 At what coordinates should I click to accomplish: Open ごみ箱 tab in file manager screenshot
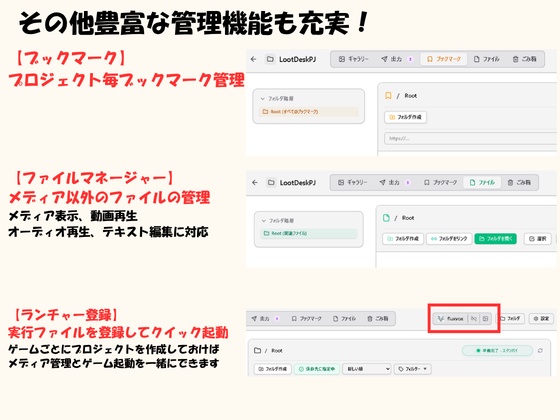(x=519, y=182)
